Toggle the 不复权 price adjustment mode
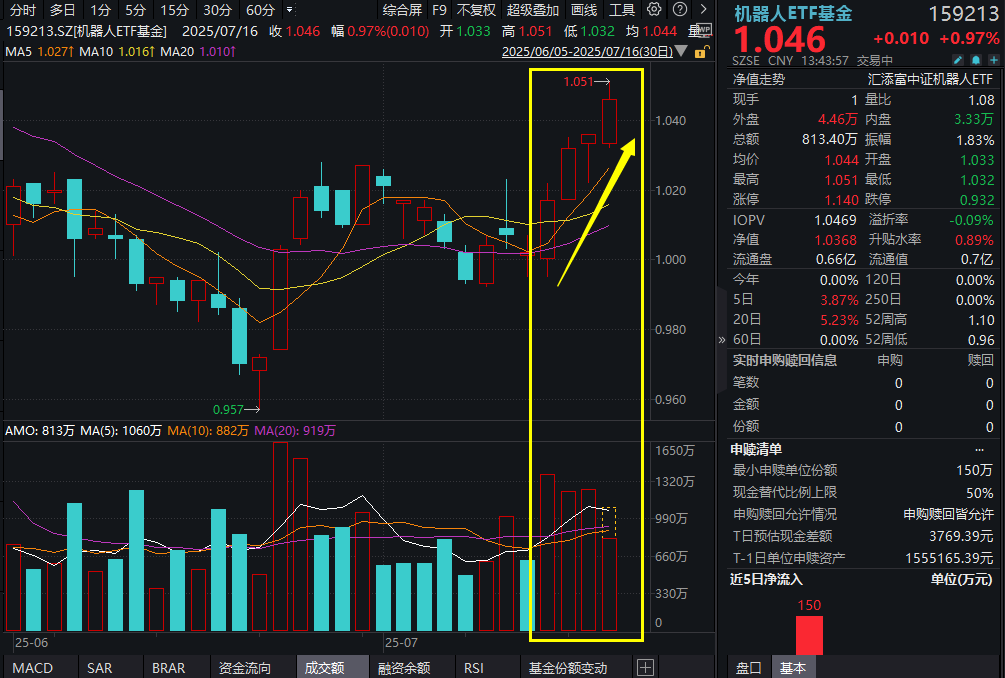 [x=476, y=10]
